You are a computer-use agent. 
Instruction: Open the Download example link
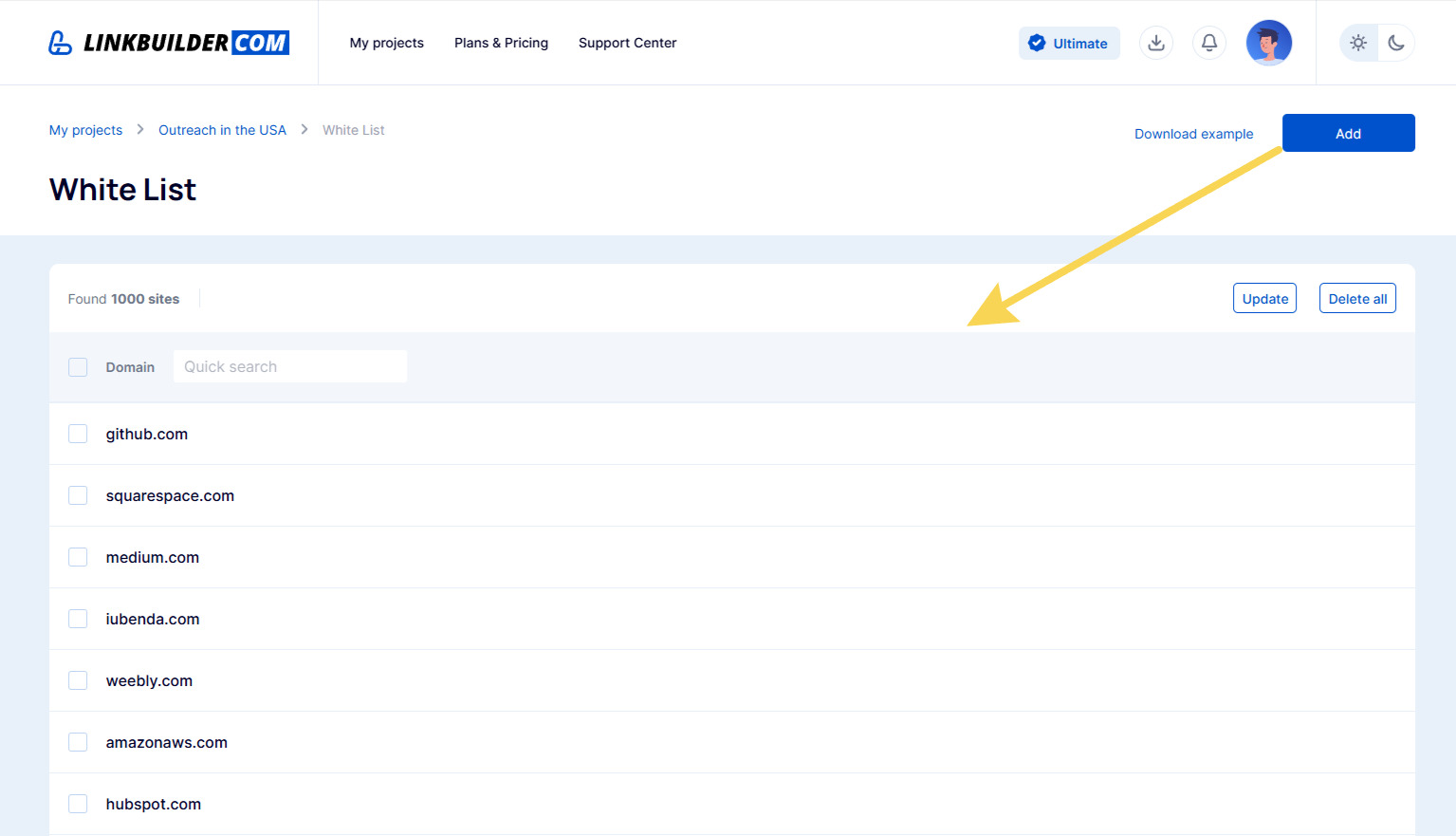tap(1193, 133)
